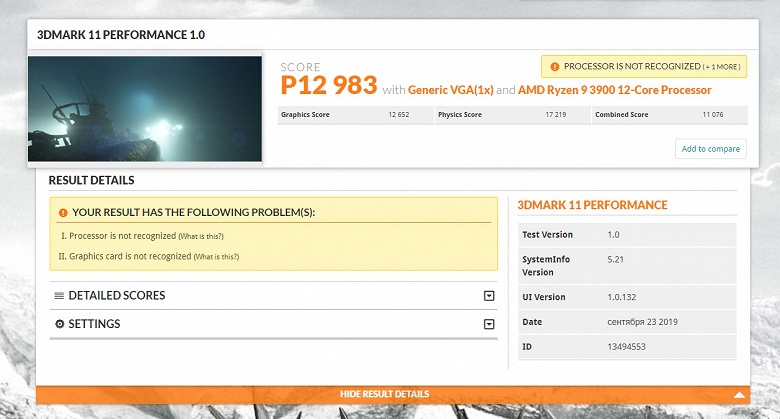Open the Settings heading

click(x=94, y=324)
